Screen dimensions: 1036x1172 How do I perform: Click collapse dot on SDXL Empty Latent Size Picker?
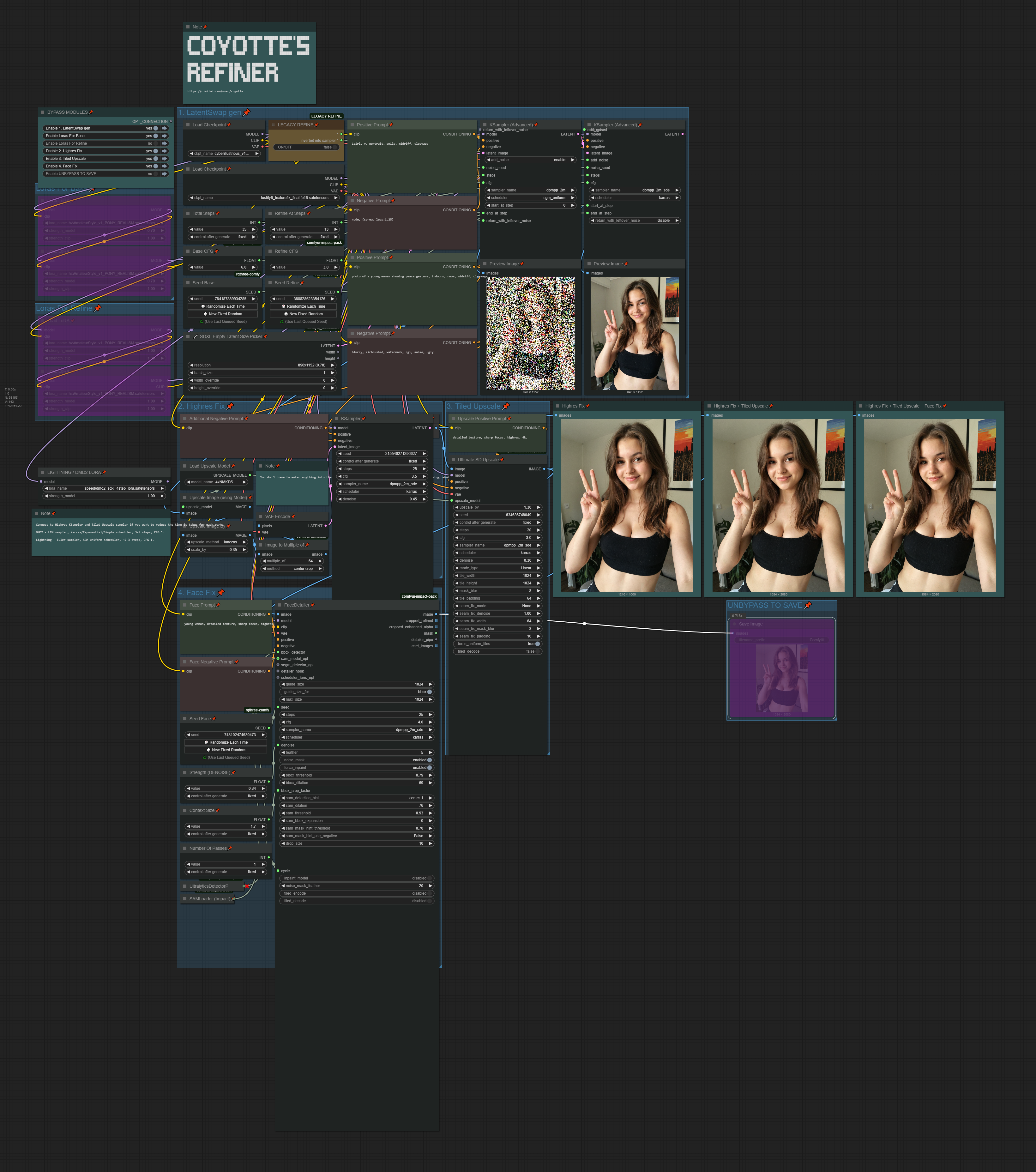tap(188, 336)
